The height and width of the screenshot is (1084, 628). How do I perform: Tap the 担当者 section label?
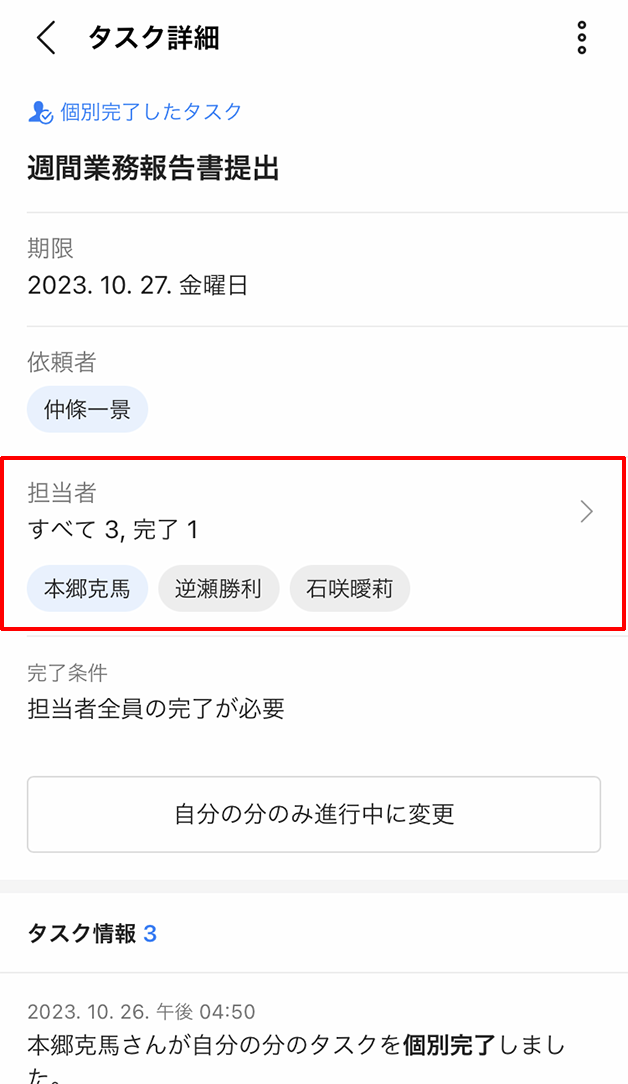pyautogui.click(x=62, y=492)
